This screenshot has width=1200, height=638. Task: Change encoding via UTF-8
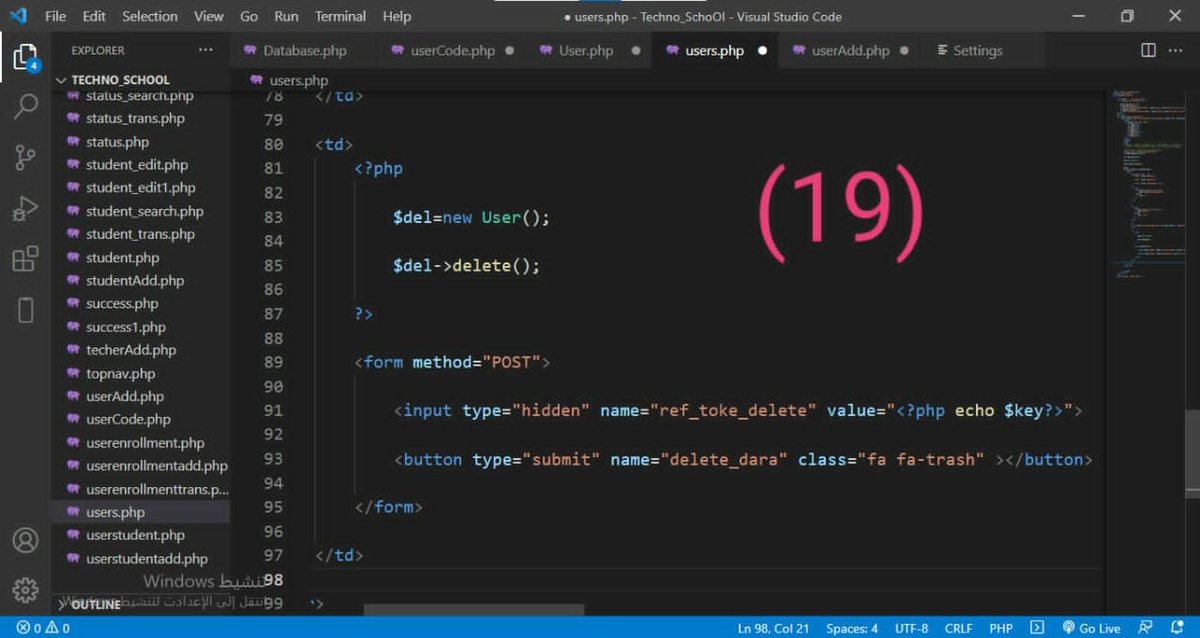(911, 628)
